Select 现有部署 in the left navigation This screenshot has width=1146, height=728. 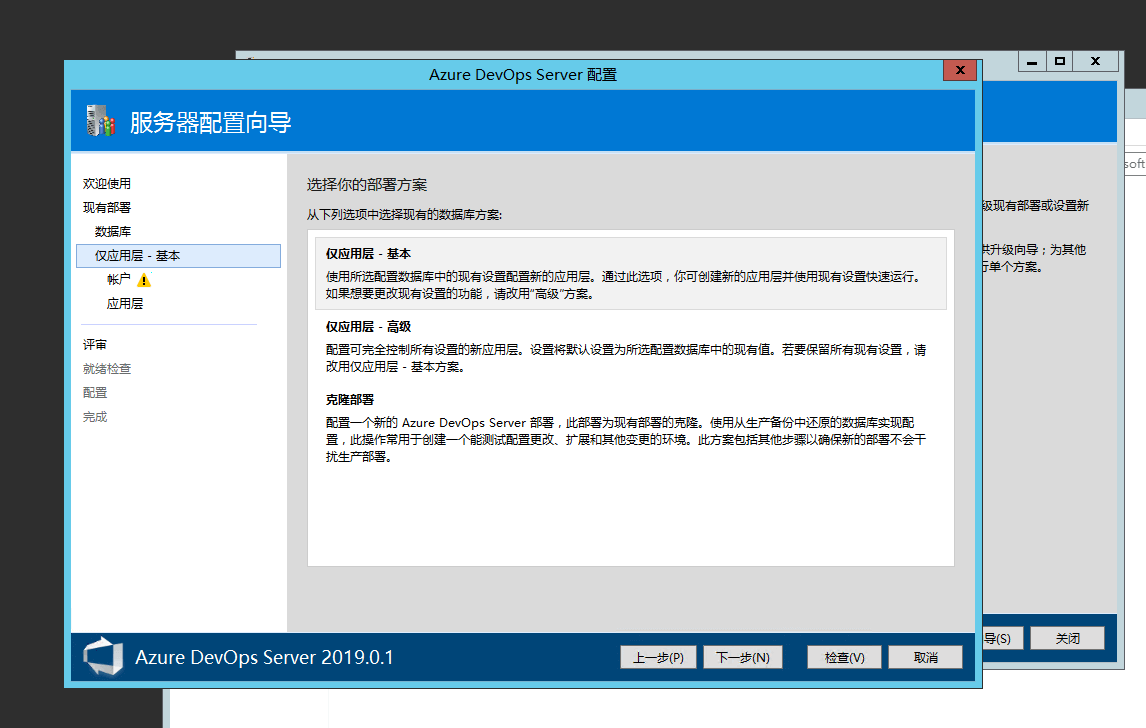click(107, 208)
